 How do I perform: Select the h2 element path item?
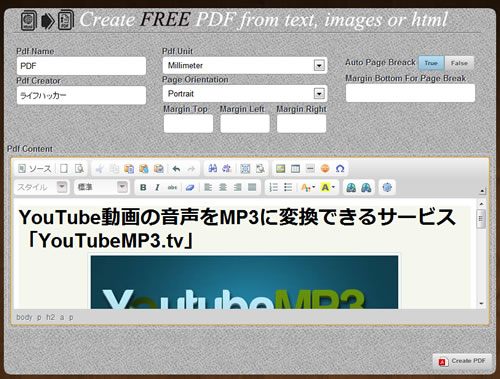[50, 317]
